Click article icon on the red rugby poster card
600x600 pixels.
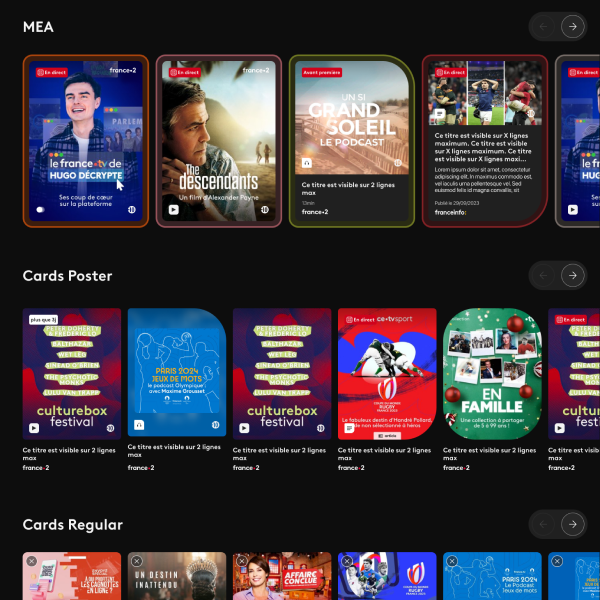349,428
